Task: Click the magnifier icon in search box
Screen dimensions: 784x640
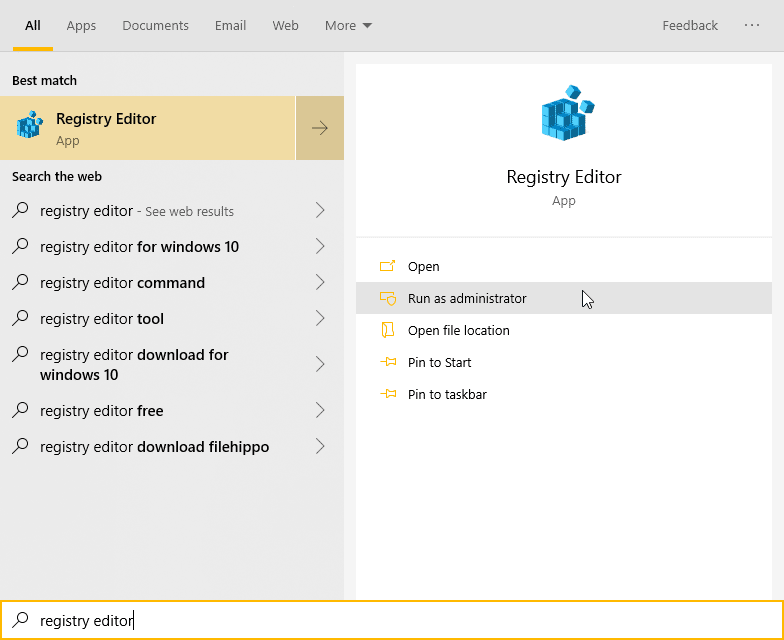Action: tap(20, 619)
